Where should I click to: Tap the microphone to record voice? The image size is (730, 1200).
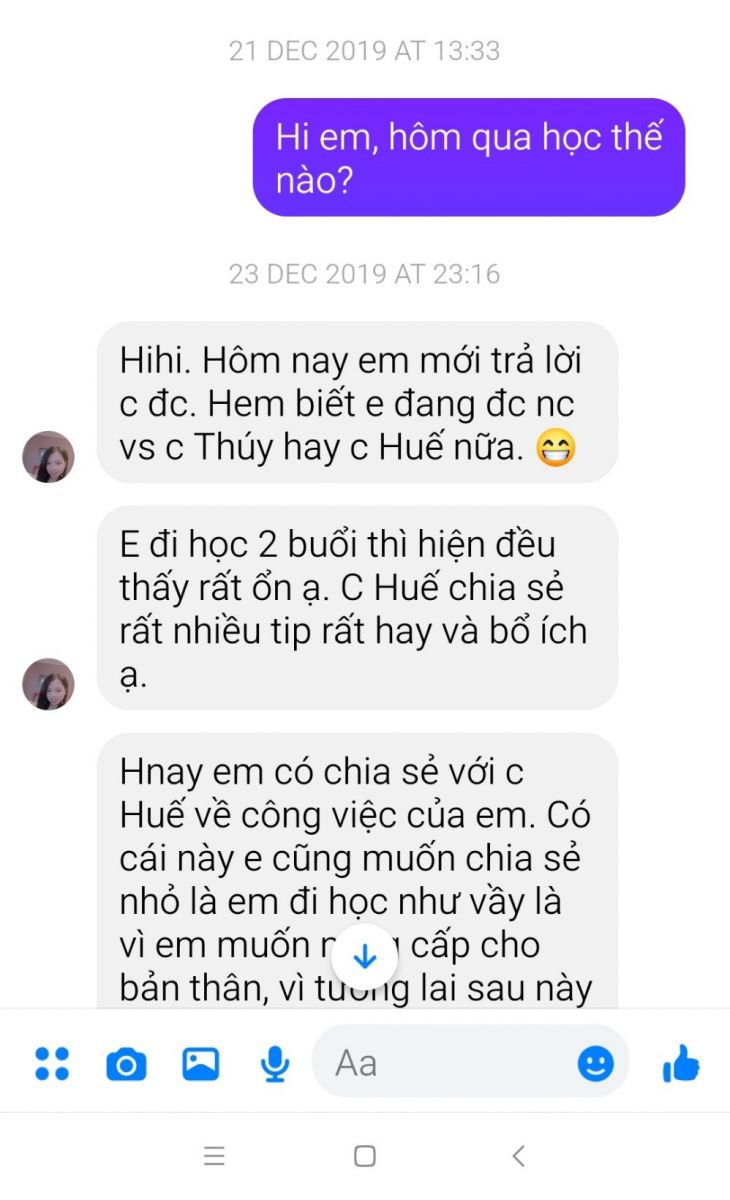coord(275,1064)
